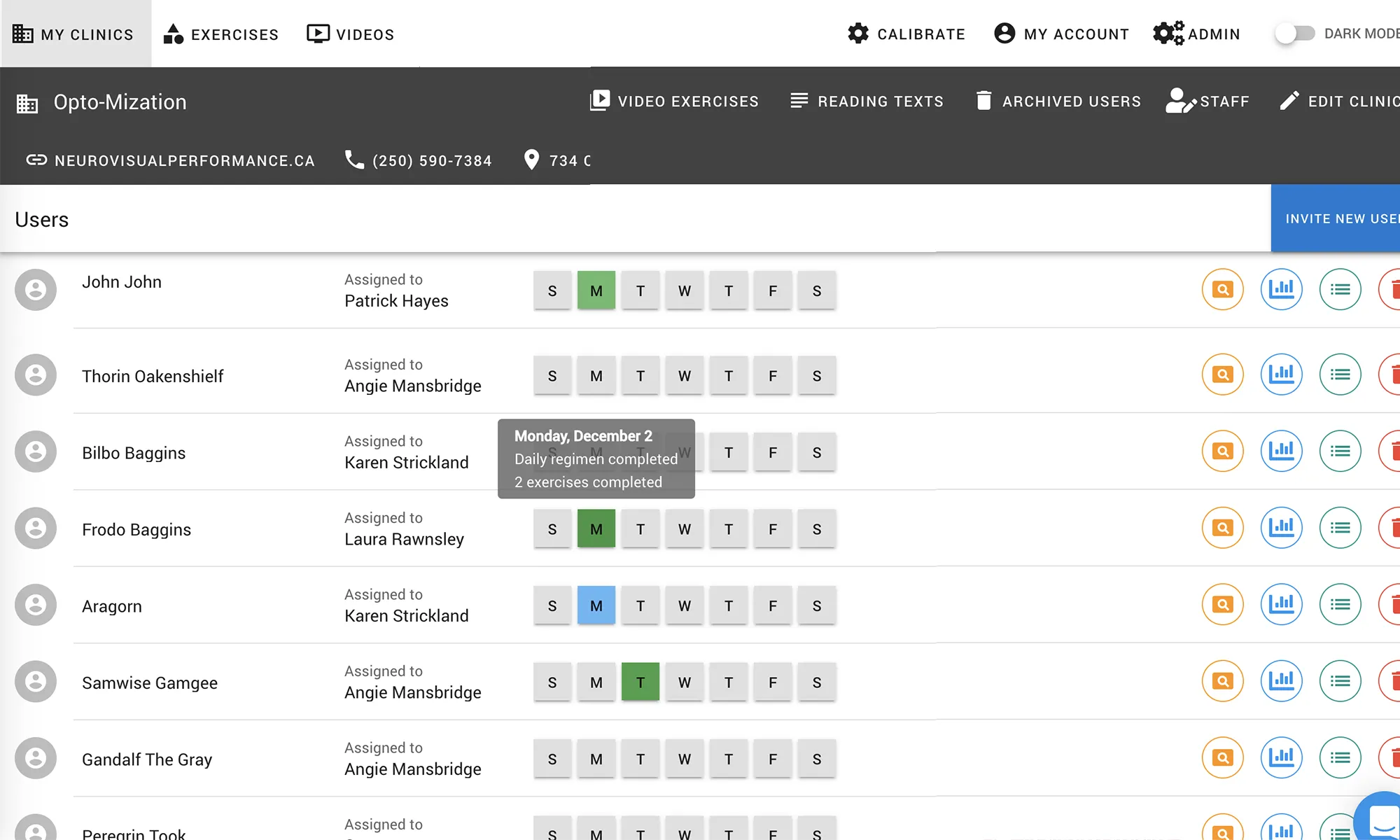Open search icon for John John

(1222, 289)
